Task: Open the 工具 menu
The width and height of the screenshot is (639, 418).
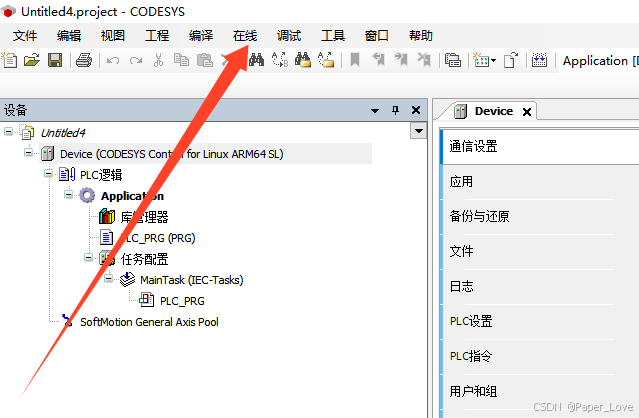Action: (333, 36)
